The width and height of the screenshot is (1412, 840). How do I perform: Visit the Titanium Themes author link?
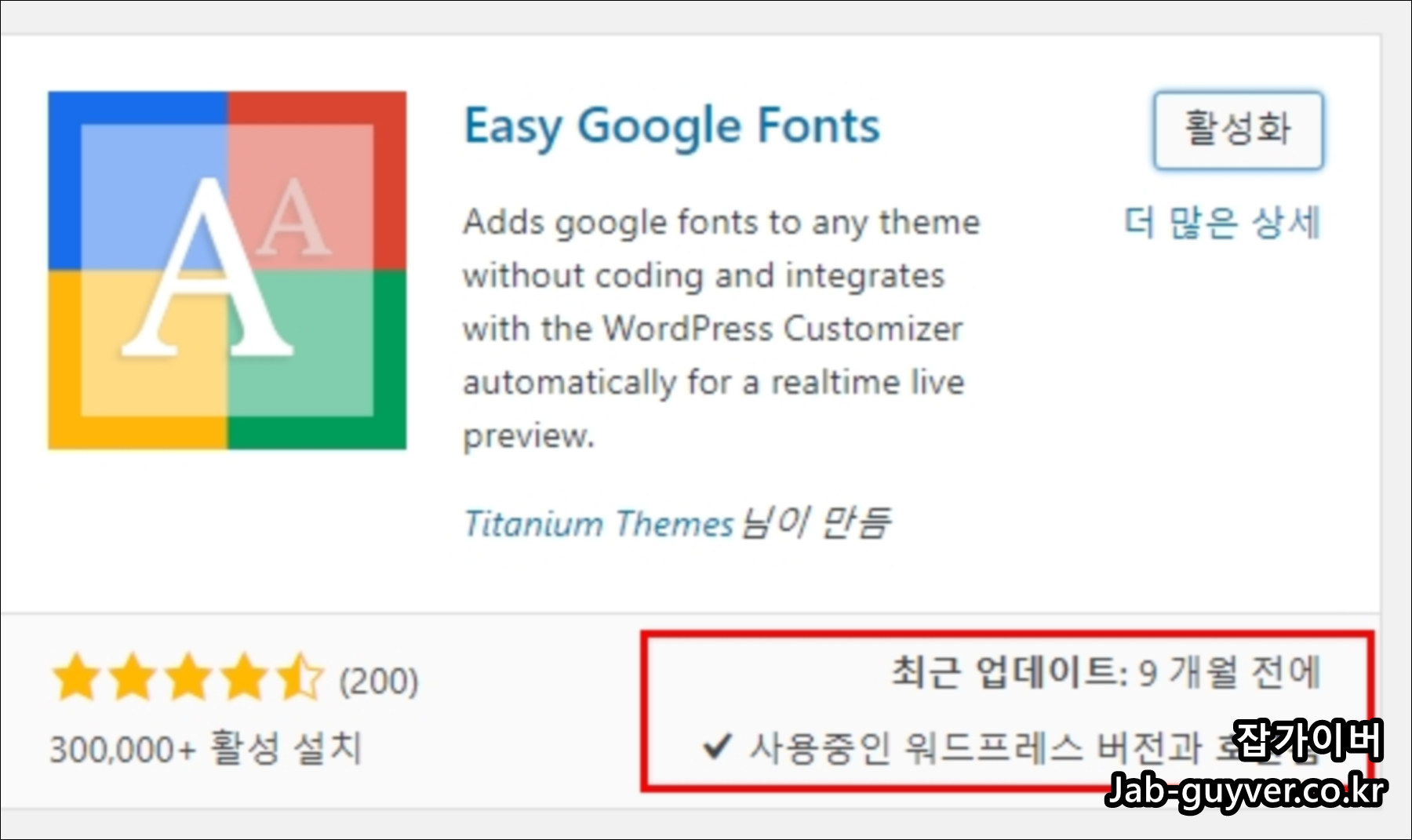point(599,523)
